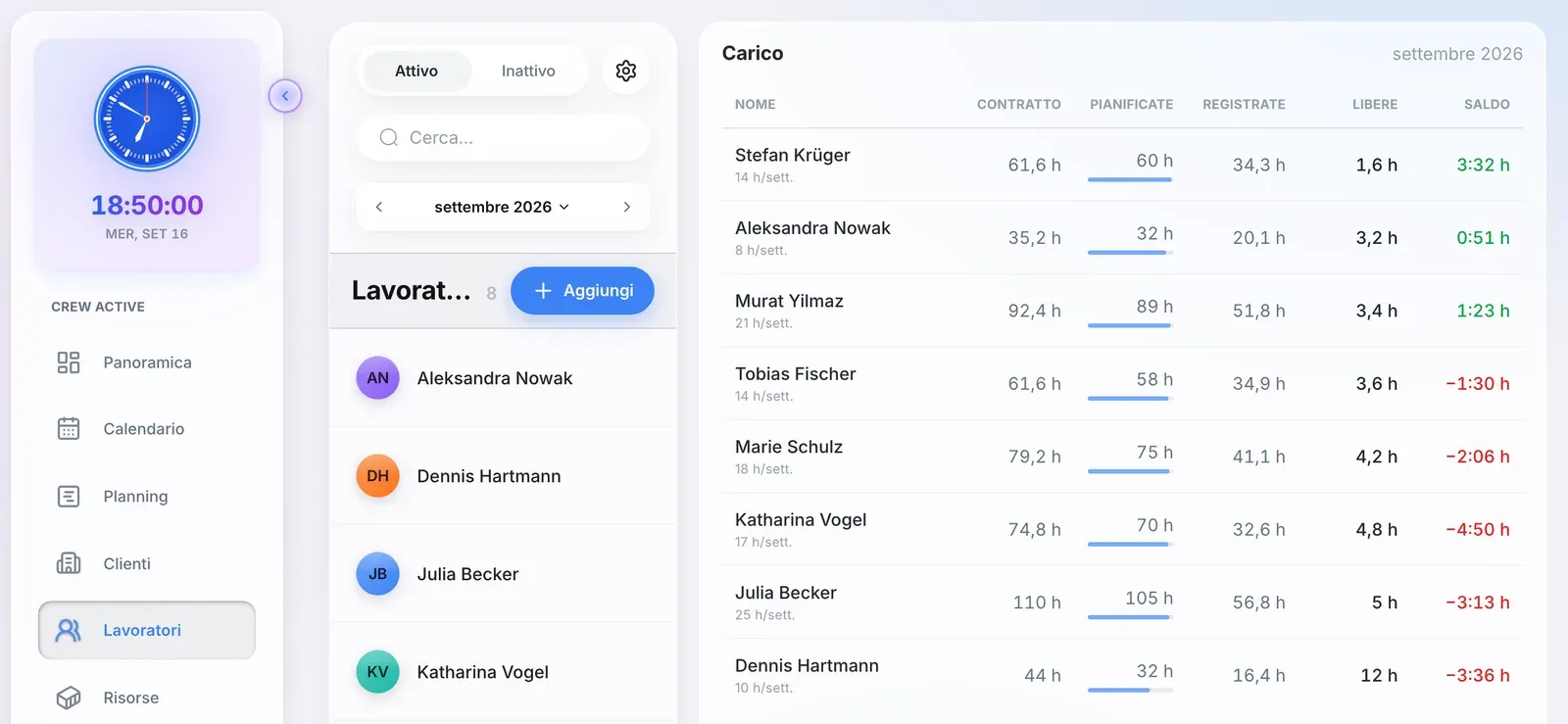Click Stefan Krüger's planned hours progress bar
Viewport: 1568px width, 724px height.
coord(1130,179)
